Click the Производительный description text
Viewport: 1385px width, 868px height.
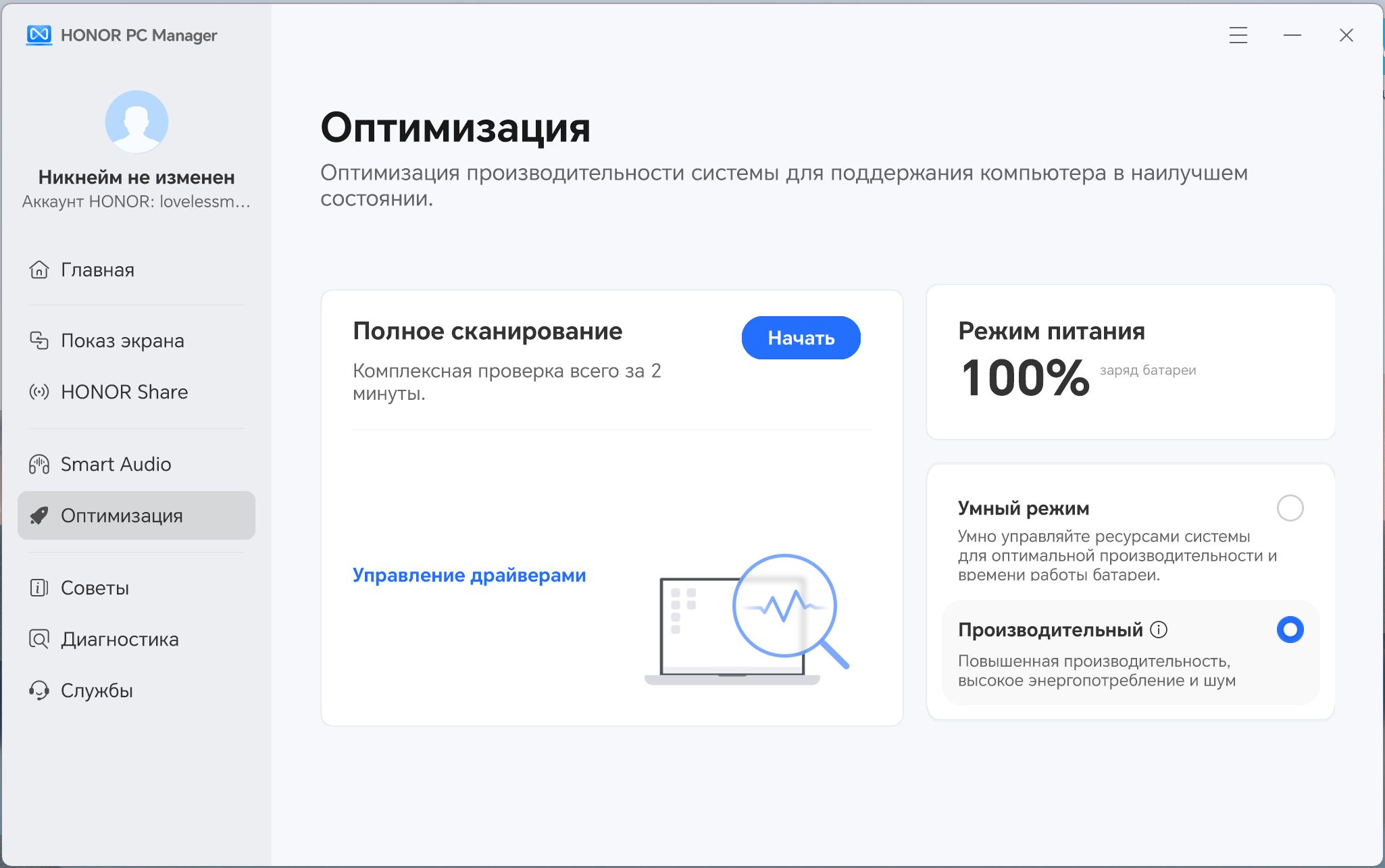click(1097, 671)
